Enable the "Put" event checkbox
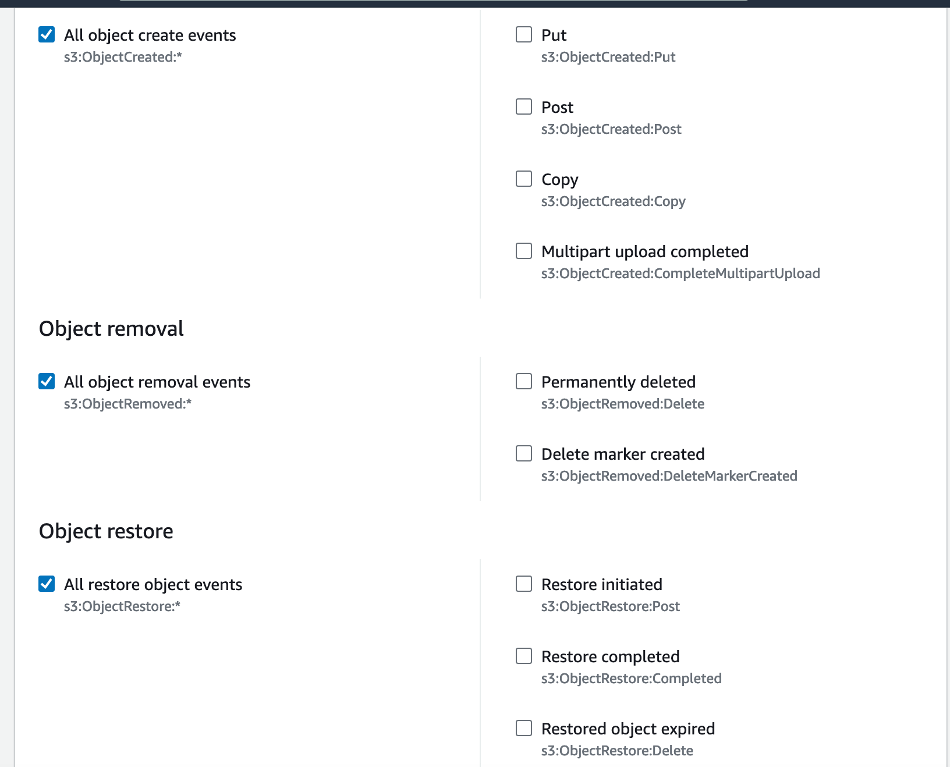Screen dimensions: 950x768 point(524,34)
